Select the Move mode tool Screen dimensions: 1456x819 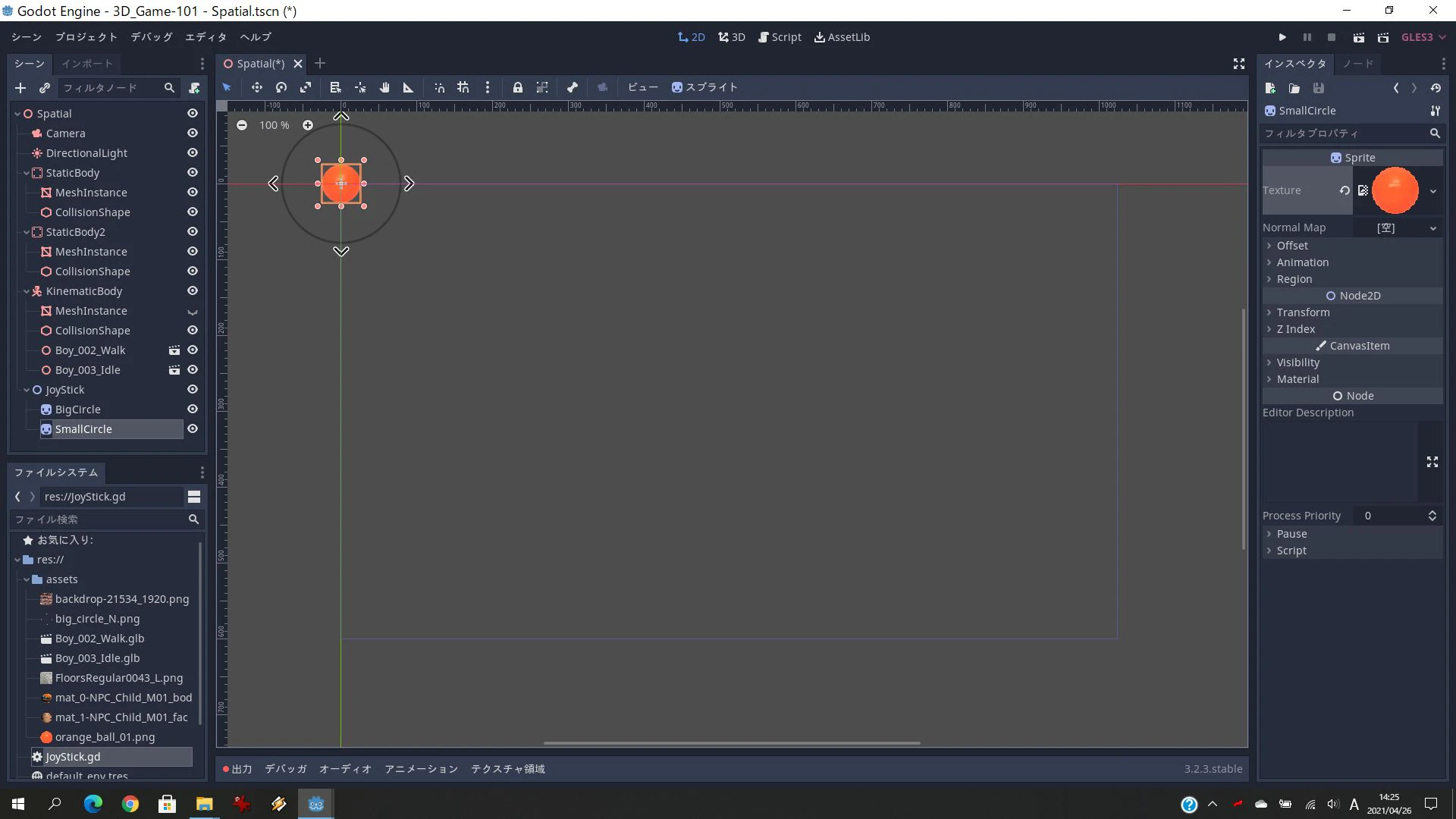(x=256, y=87)
